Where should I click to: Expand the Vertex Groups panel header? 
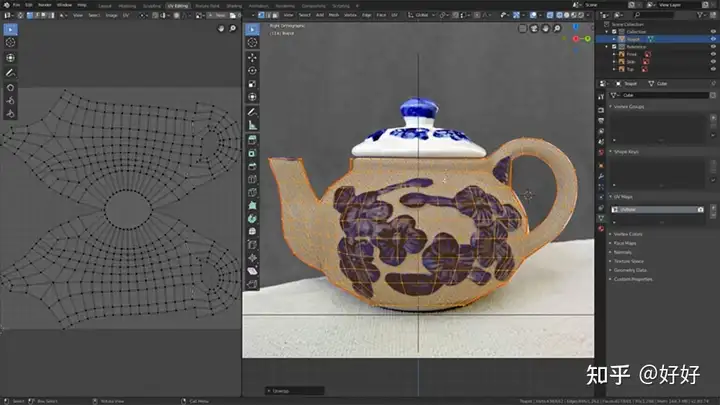tap(628, 107)
